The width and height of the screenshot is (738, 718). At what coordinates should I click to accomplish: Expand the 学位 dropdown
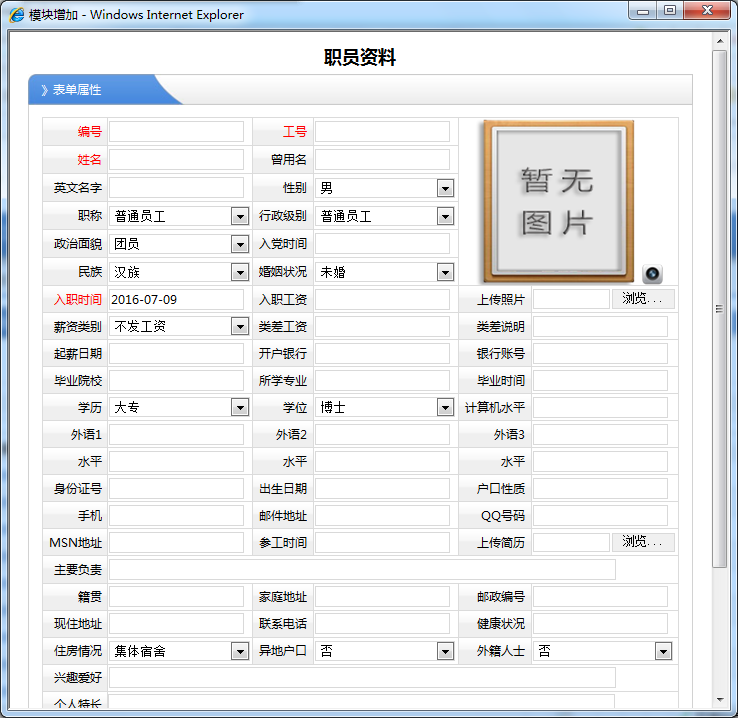445,407
